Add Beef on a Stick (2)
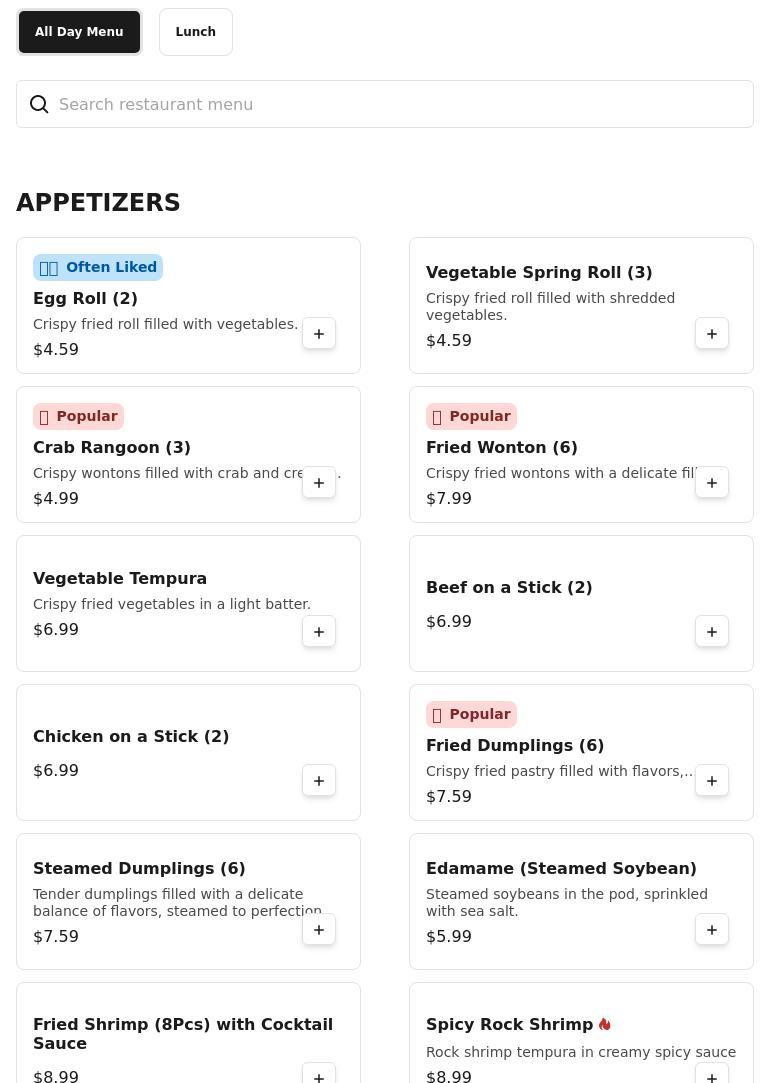The height and width of the screenshot is (1083, 770). 711,631
